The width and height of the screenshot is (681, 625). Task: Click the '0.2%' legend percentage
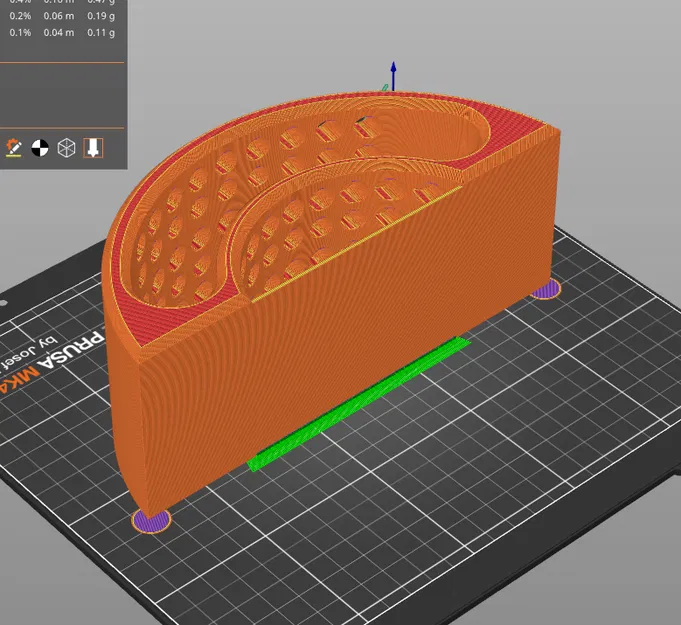[x=20, y=16]
